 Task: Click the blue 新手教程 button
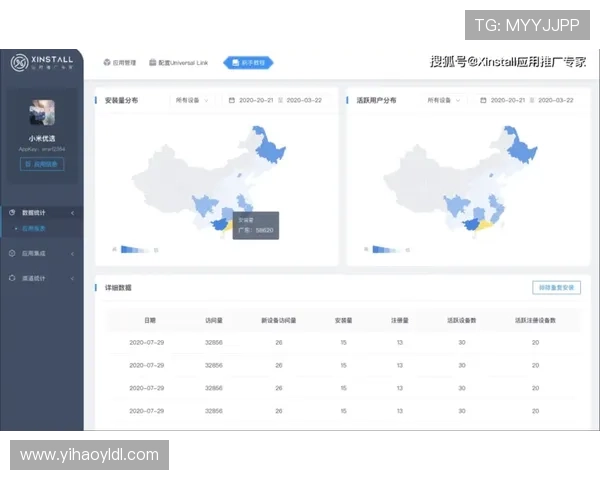pyautogui.click(x=248, y=62)
